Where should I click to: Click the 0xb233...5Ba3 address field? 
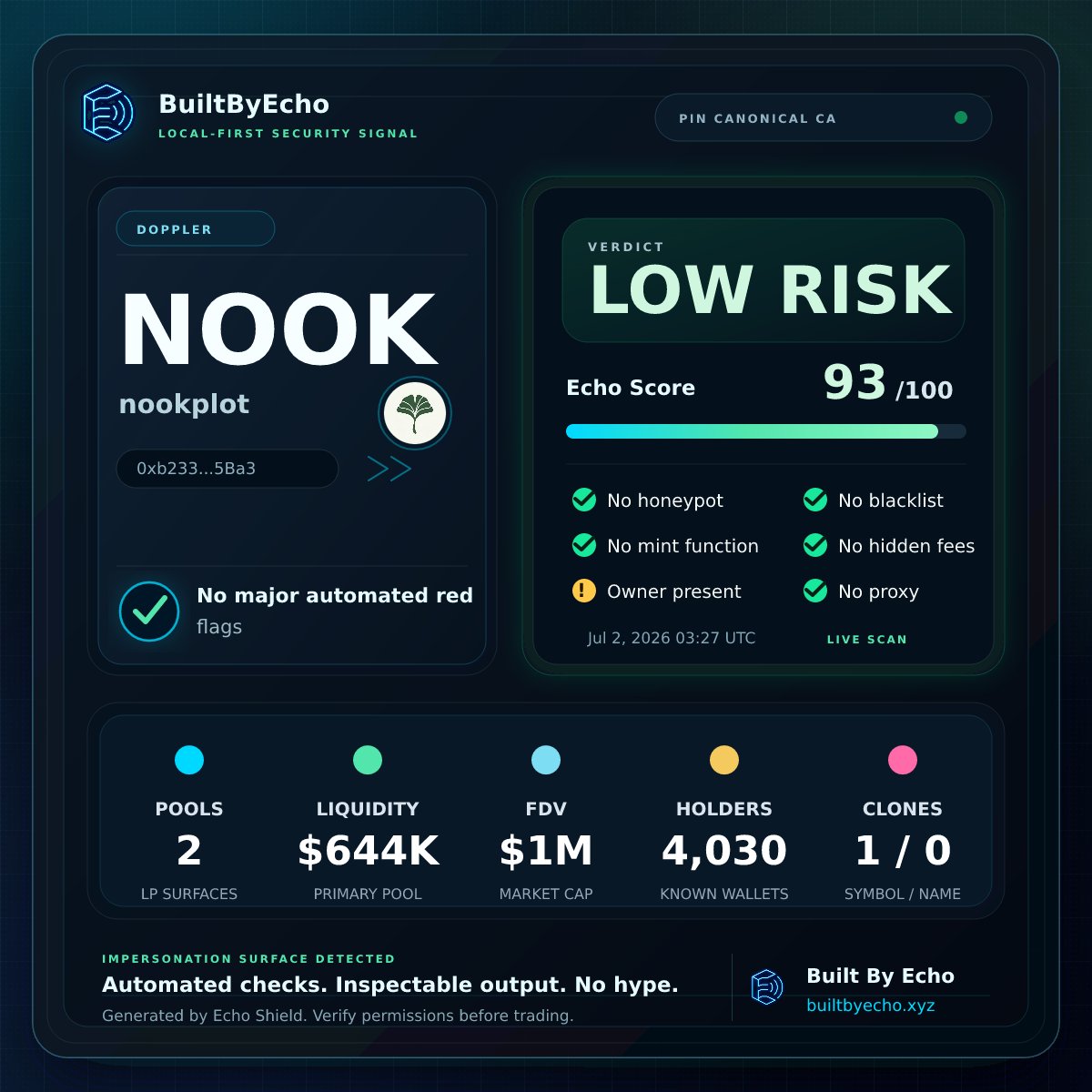pos(227,469)
